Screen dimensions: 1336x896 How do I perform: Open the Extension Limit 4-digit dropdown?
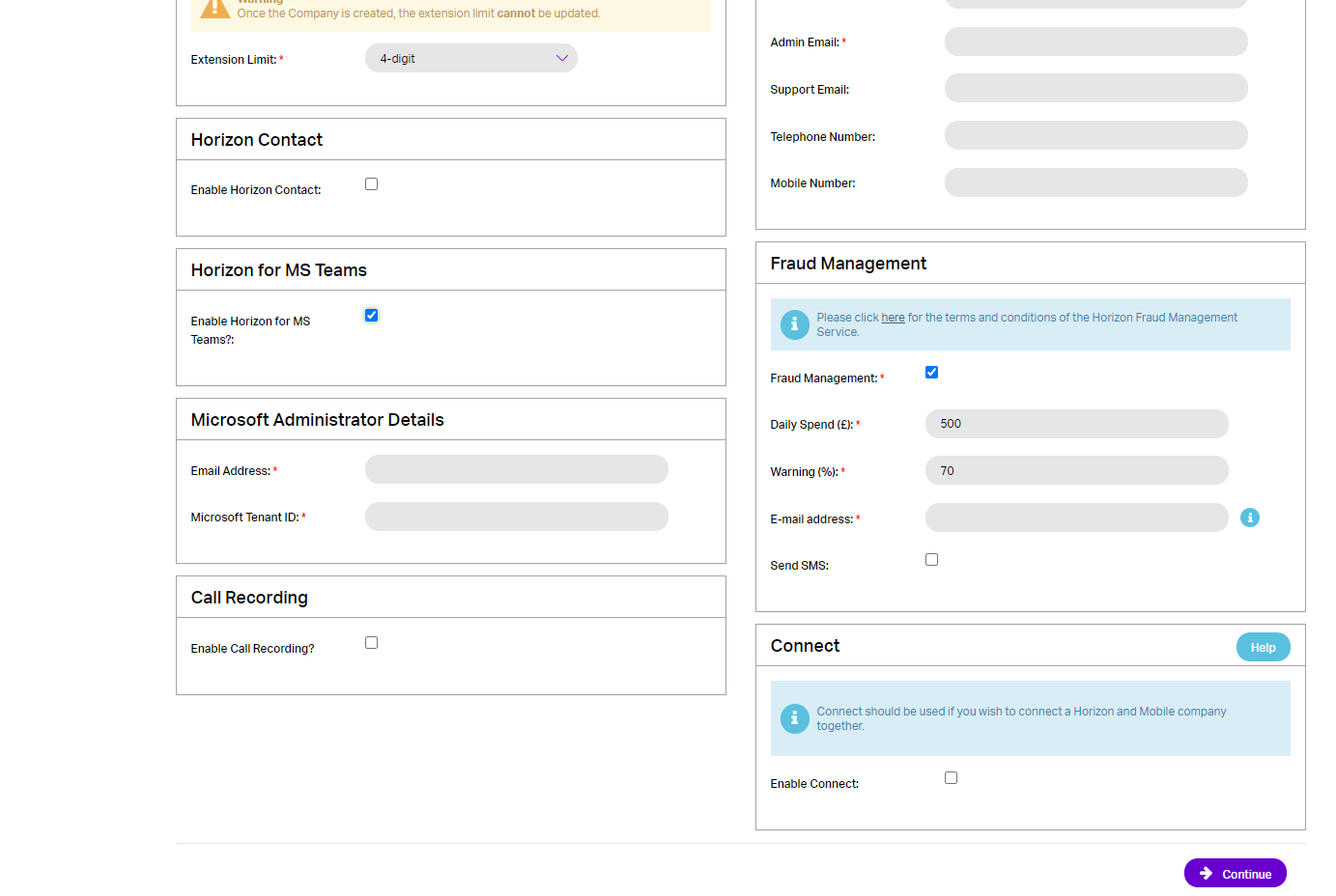471,58
